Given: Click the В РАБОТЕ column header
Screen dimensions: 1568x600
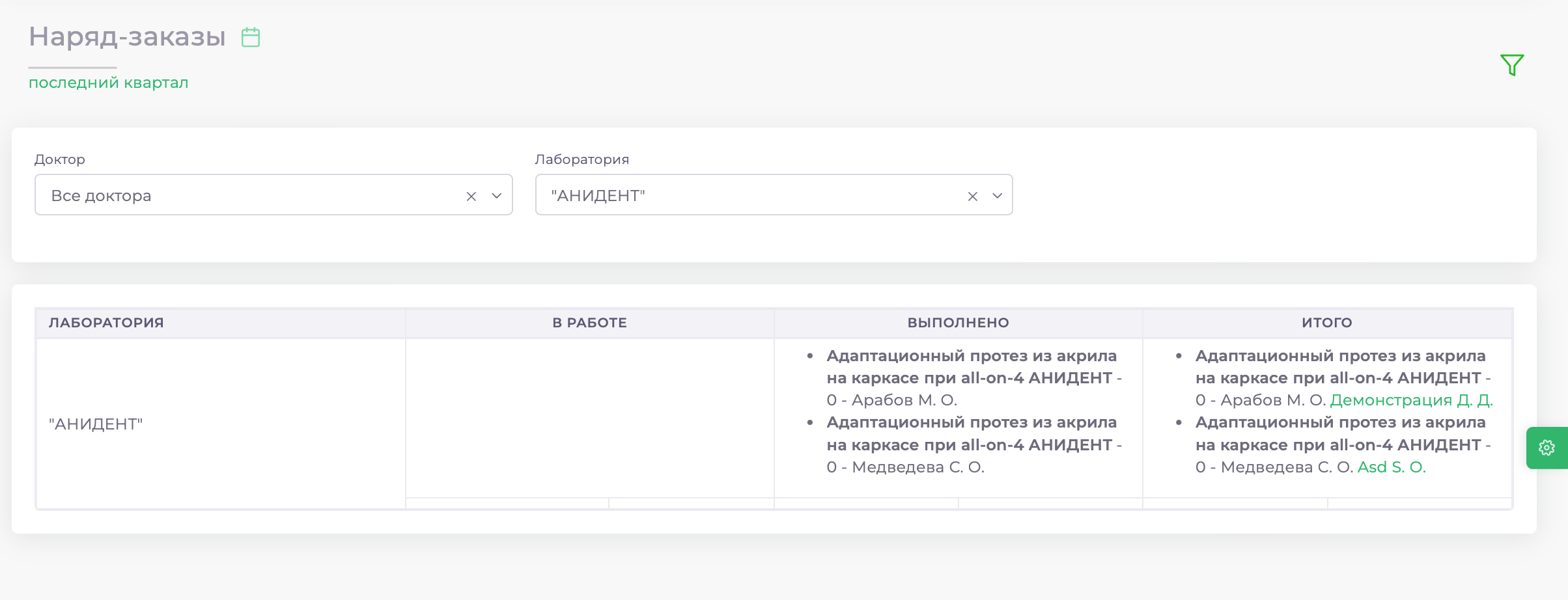Looking at the screenshot, I should pos(590,323).
